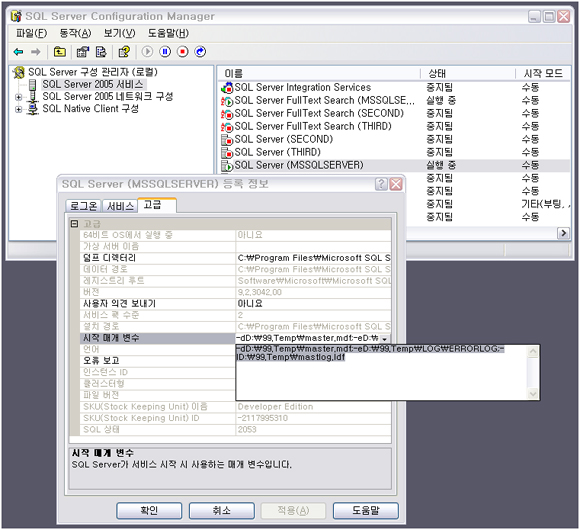Click the Pause service toolbar icon
The width and height of the screenshot is (580, 530).
pyautogui.click(x=165, y=52)
